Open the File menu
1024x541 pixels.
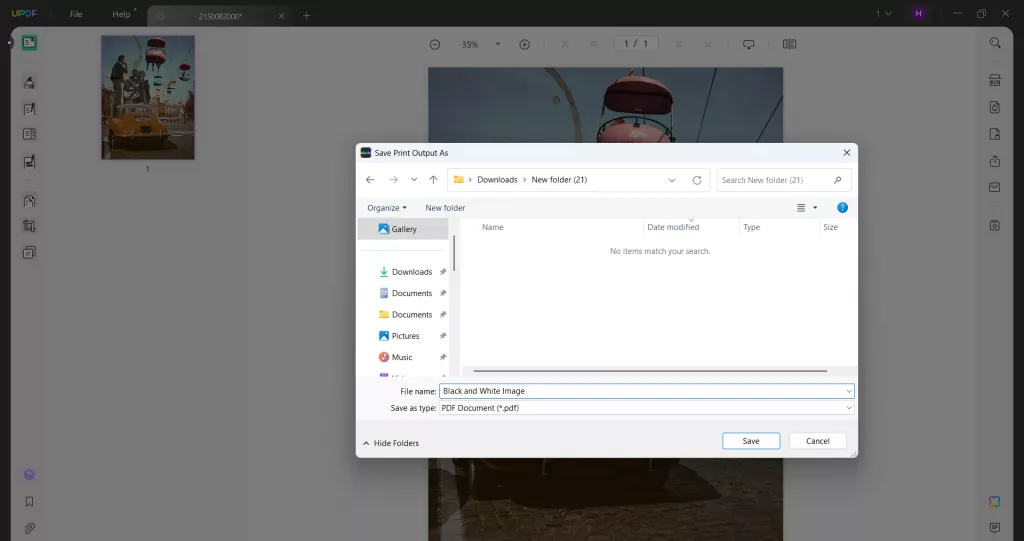pos(76,14)
